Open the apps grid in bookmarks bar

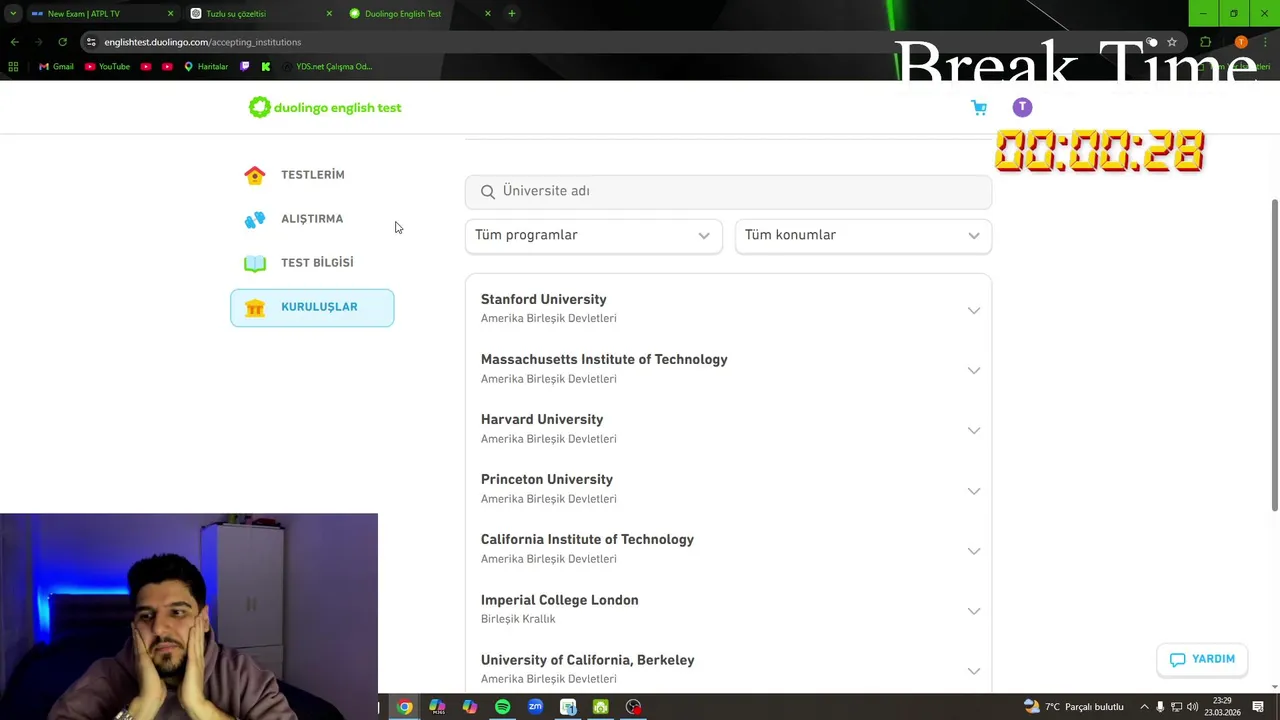(13, 67)
